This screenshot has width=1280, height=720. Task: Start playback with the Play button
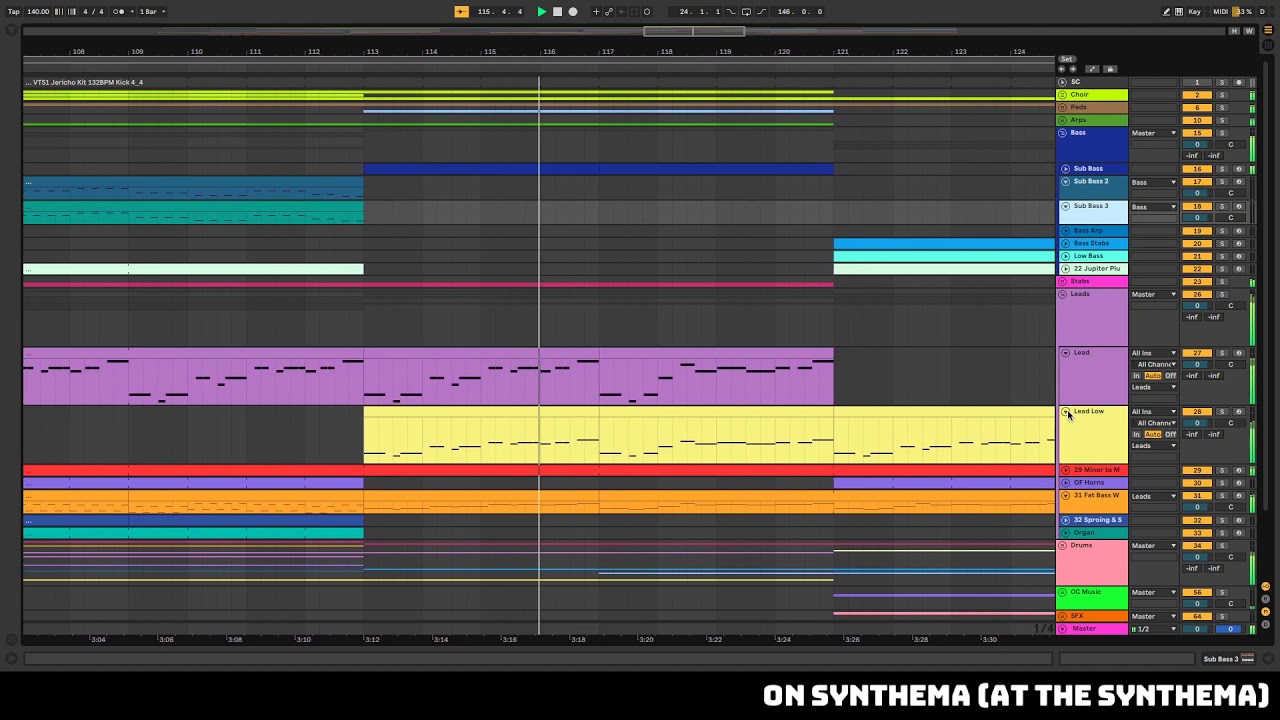[x=542, y=12]
